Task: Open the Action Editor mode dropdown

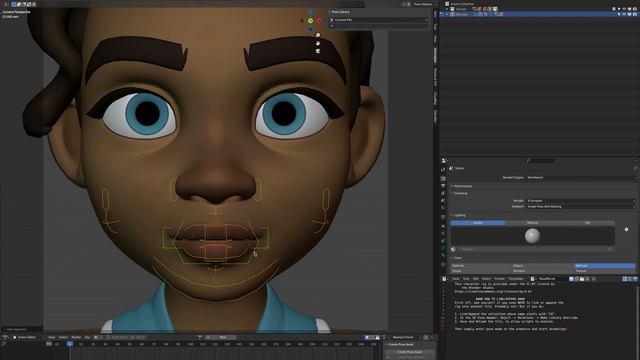Action: click(29, 337)
